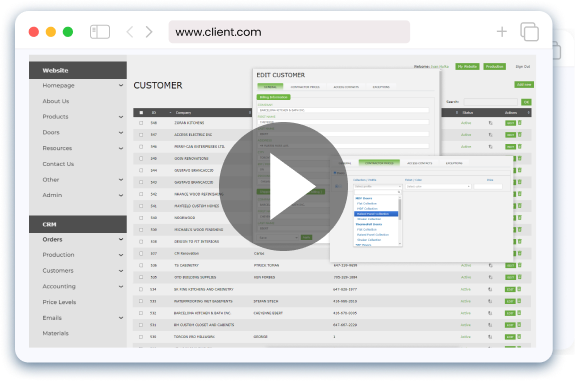Click the www.client.com address bar
This screenshot has height=382, width=575.
(289, 32)
